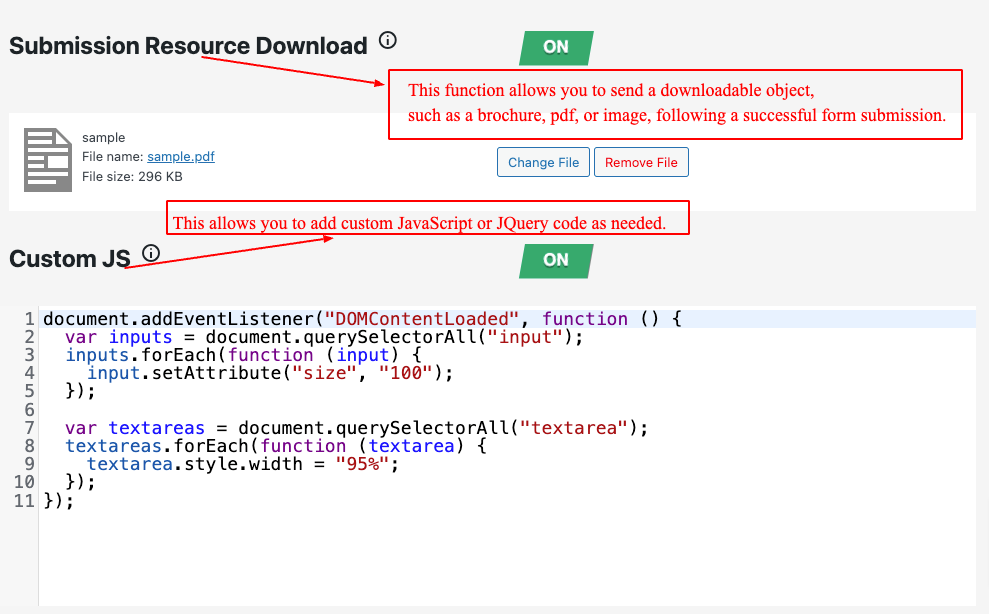Click the Remove File button
Screen dimensions: 989x614
[x=641, y=162]
